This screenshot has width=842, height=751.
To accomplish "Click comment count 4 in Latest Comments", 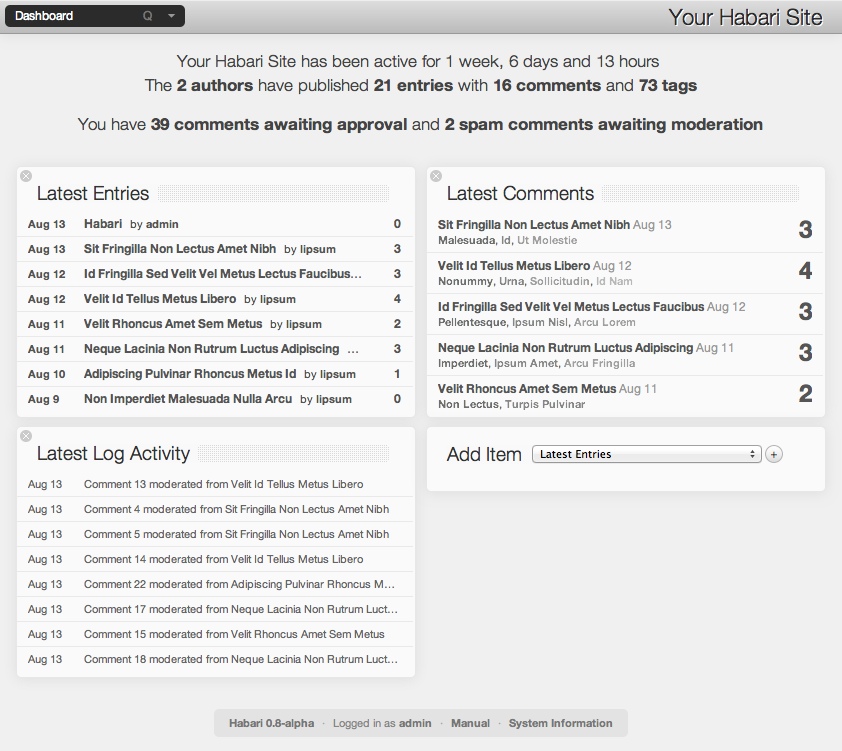I will click(x=805, y=271).
